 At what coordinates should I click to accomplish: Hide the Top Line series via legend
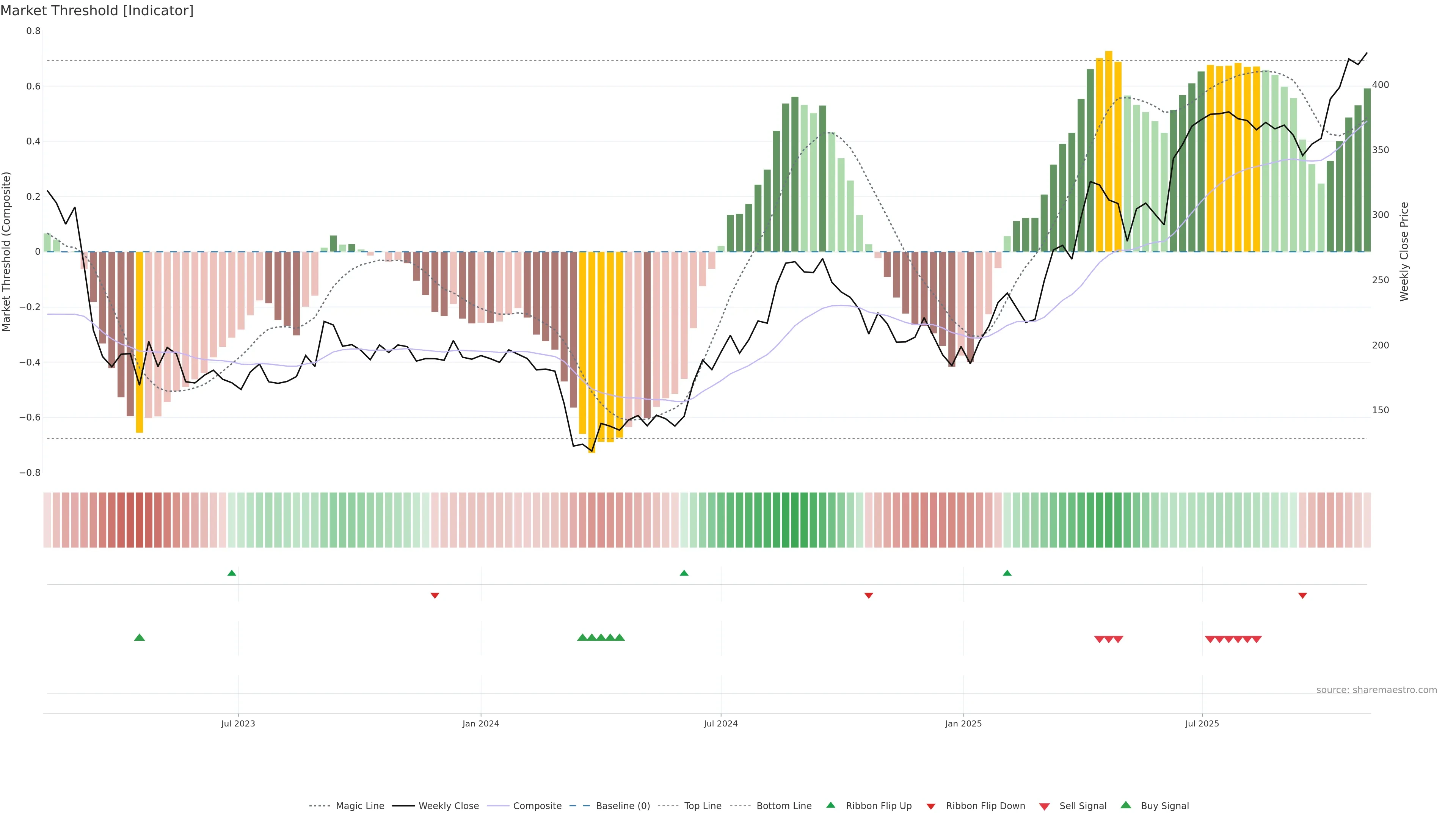click(703, 806)
